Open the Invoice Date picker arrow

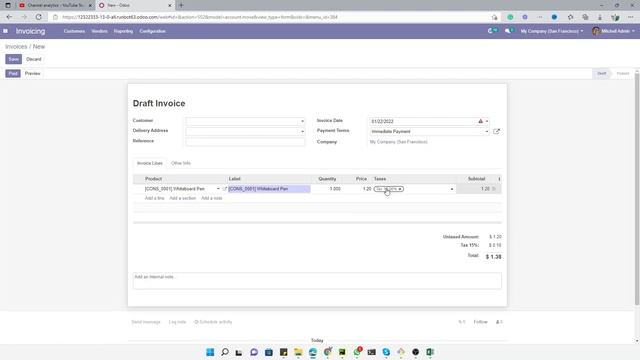[487, 121]
